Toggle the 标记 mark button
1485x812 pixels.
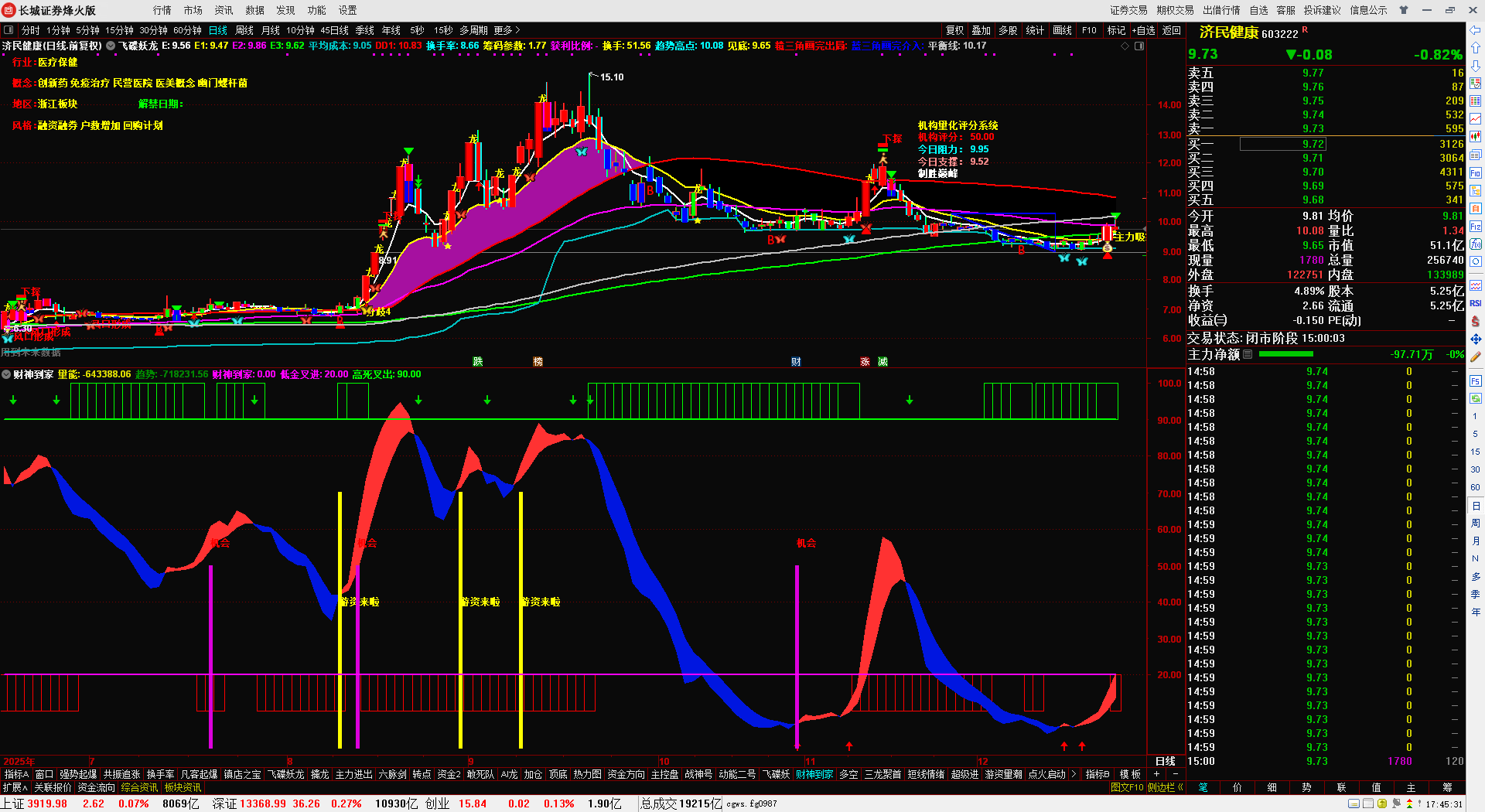[x=1116, y=30]
